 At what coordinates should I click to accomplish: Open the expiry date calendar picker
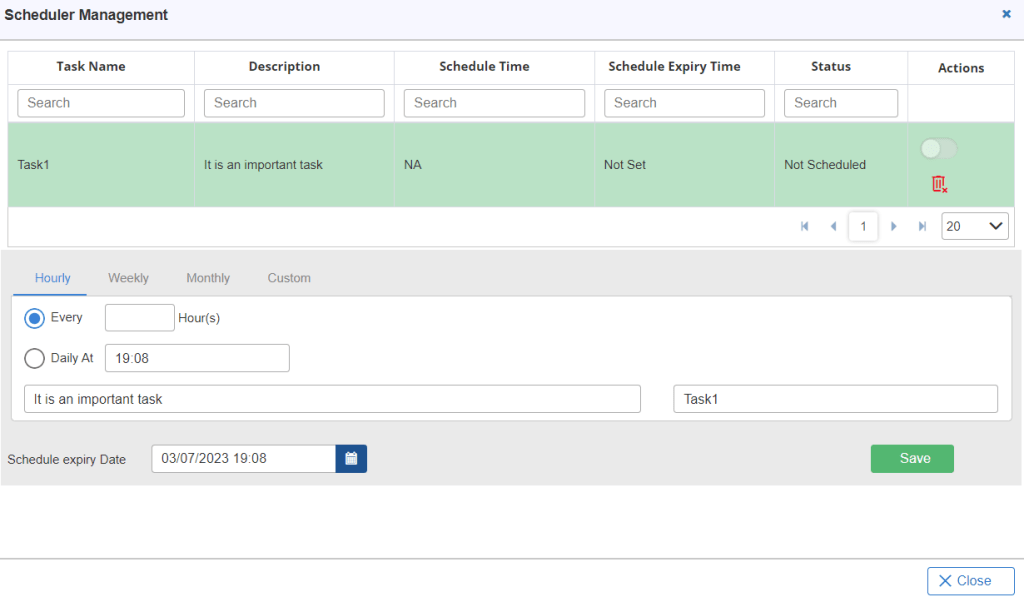coord(351,459)
